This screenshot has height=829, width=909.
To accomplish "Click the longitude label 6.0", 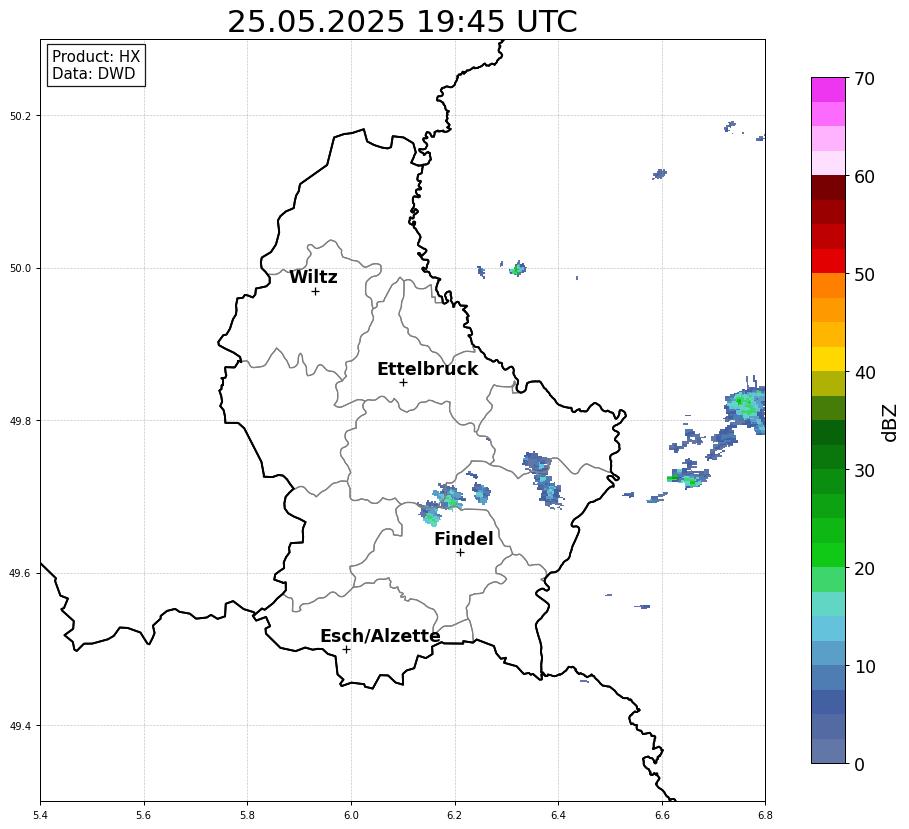I will tap(351, 815).
